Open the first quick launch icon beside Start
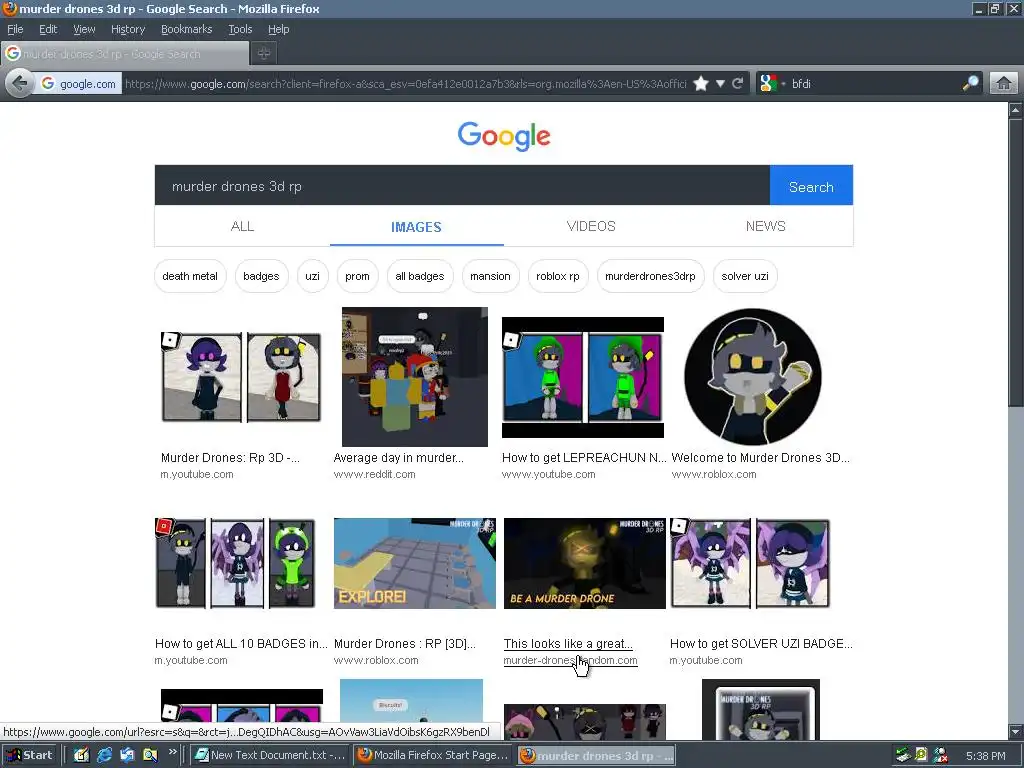This screenshot has width=1024, height=768. (x=81, y=755)
